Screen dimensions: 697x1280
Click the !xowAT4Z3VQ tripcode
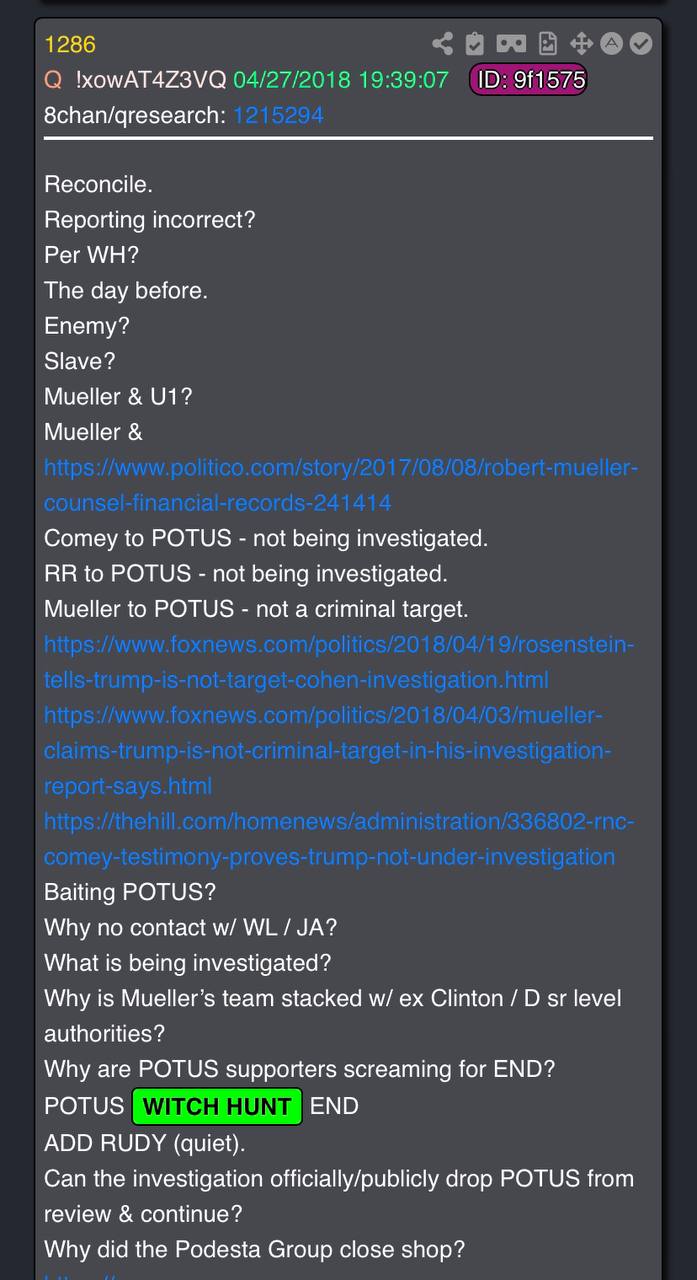[151, 80]
